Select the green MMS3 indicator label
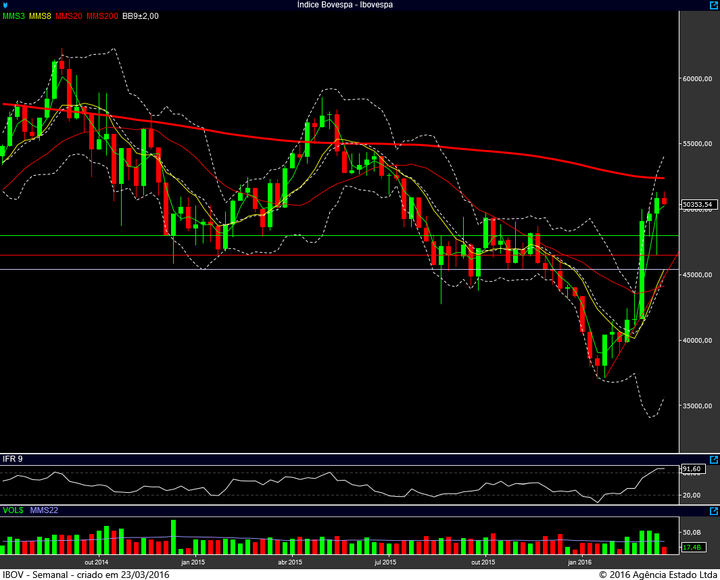 tap(14, 17)
